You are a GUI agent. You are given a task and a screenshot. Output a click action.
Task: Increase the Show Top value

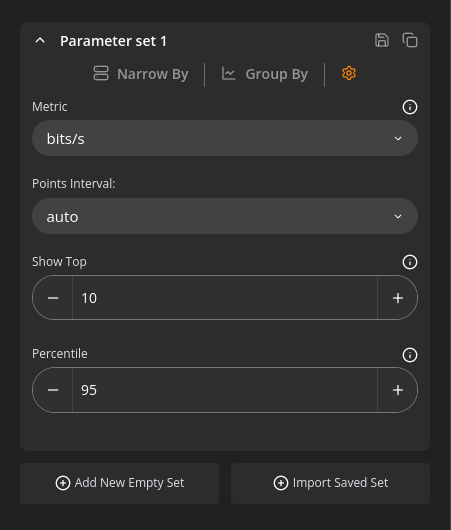pyautogui.click(x=398, y=298)
